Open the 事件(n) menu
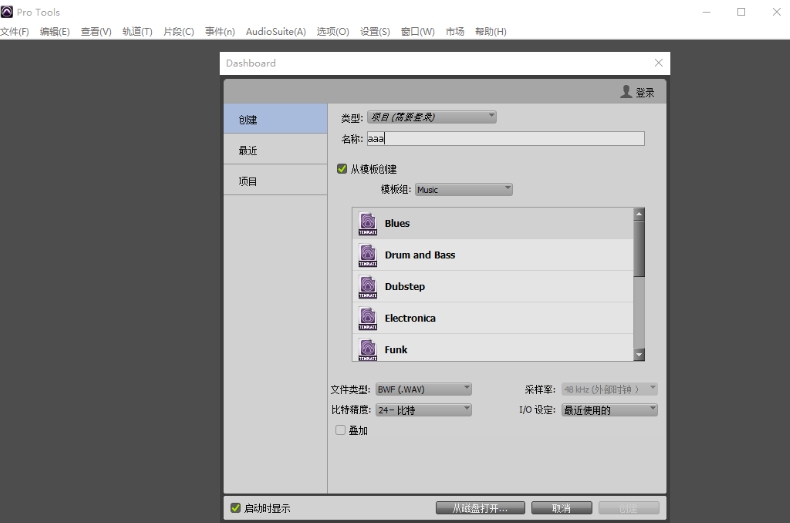The image size is (790, 523). (220, 32)
